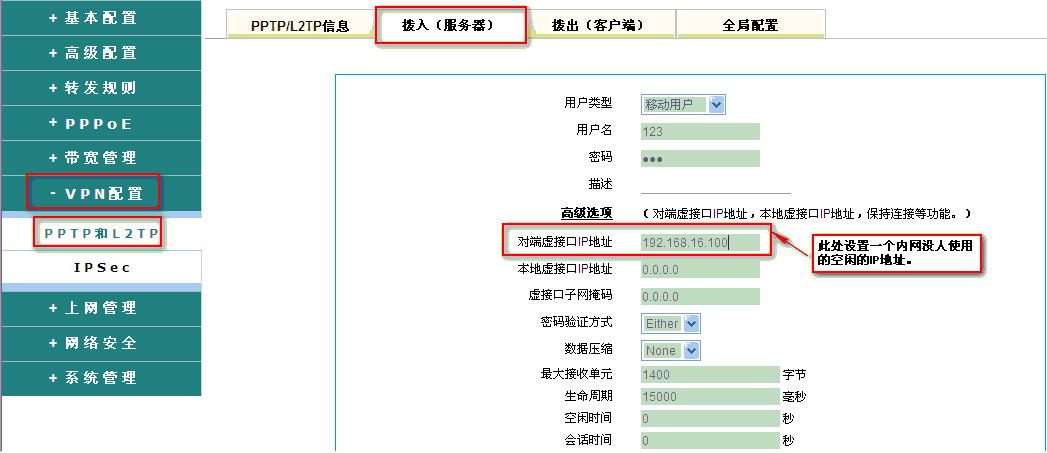Open the PPTP和L2TP submenu item
This screenshot has height=453, width=1047.
pos(100,232)
